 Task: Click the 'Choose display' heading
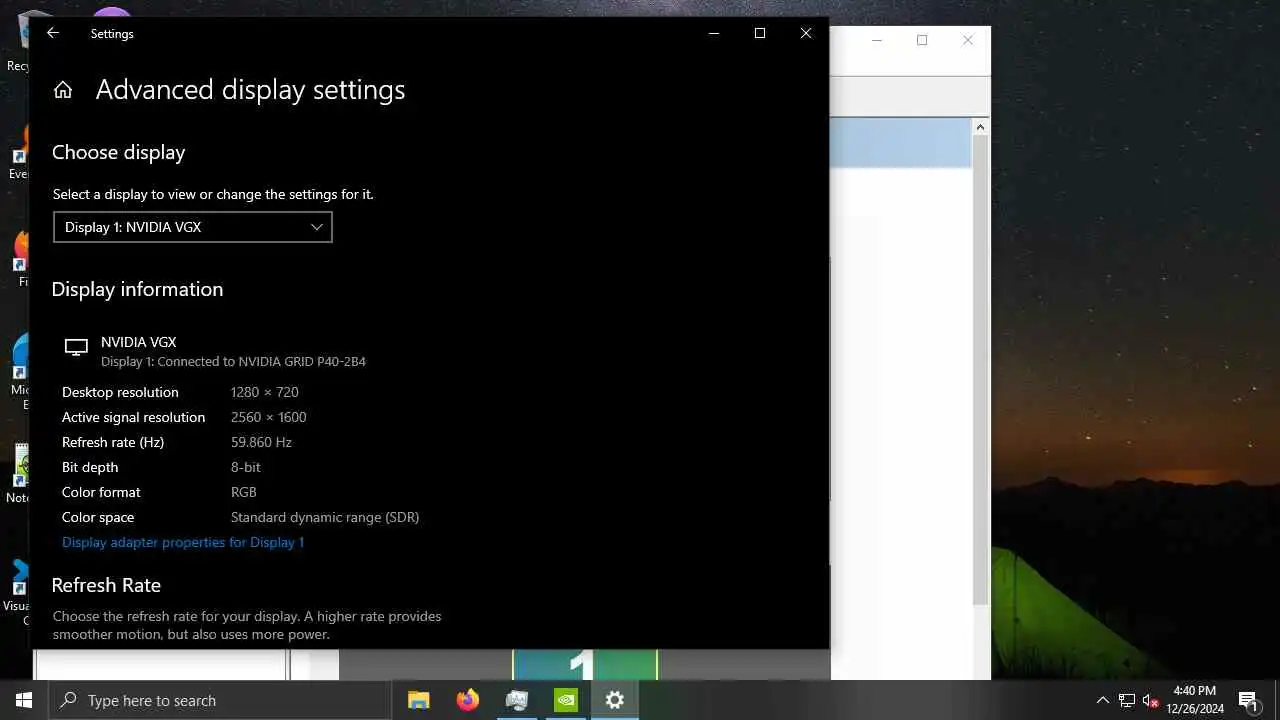pos(118,152)
